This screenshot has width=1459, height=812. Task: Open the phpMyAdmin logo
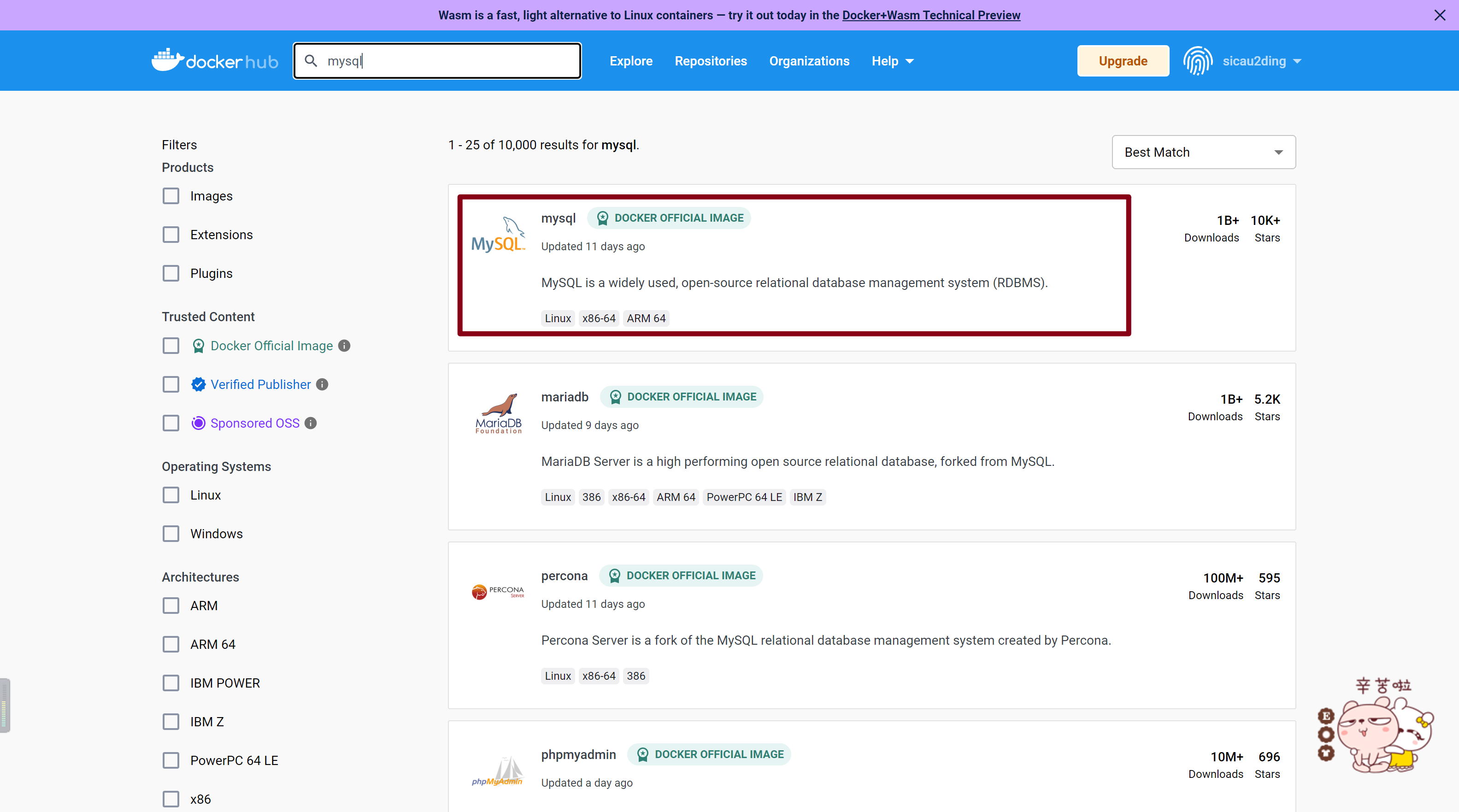(498, 771)
